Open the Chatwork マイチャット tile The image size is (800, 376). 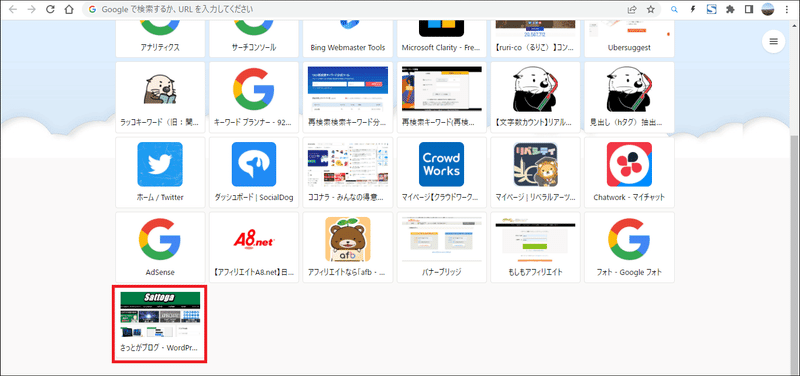click(629, 172)
